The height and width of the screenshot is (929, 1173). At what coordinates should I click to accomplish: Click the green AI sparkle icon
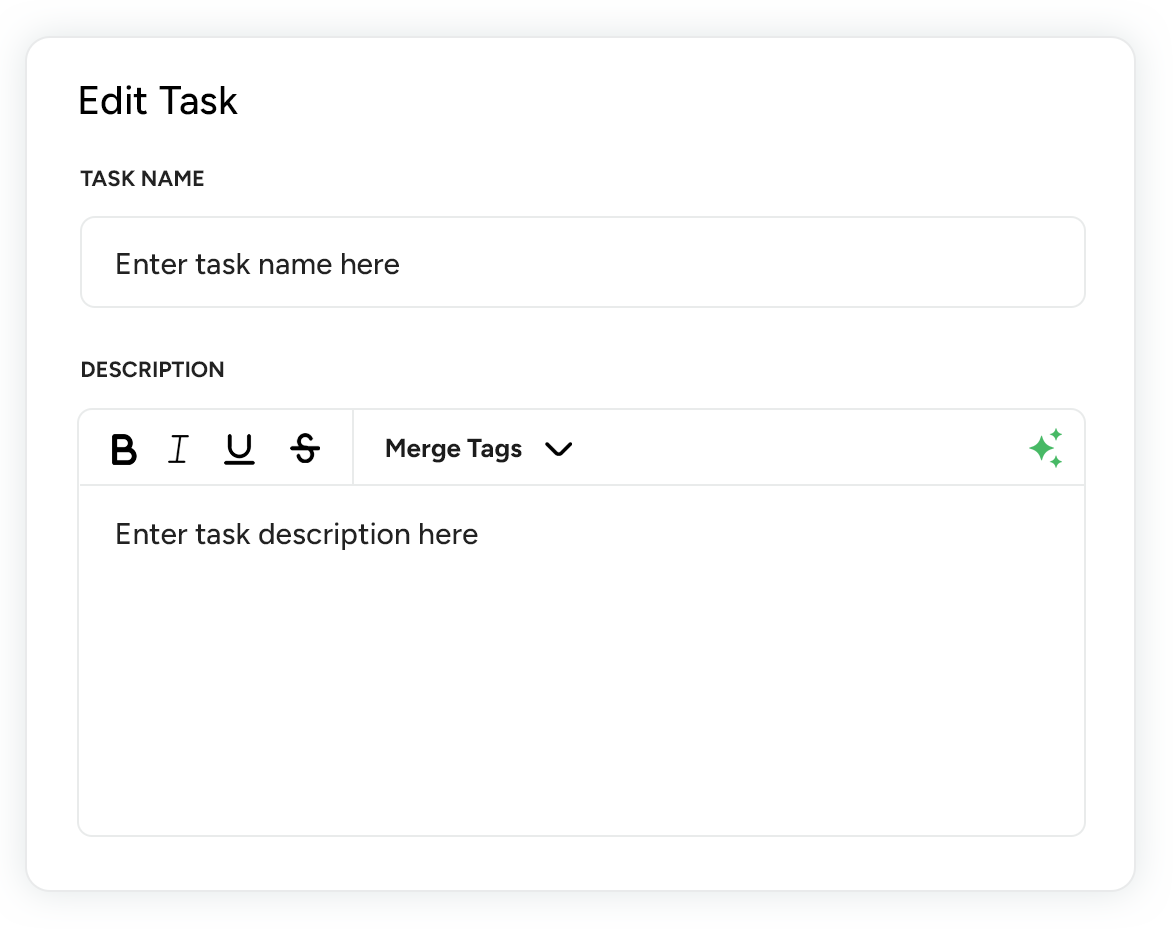click(x=1045, y=449)
